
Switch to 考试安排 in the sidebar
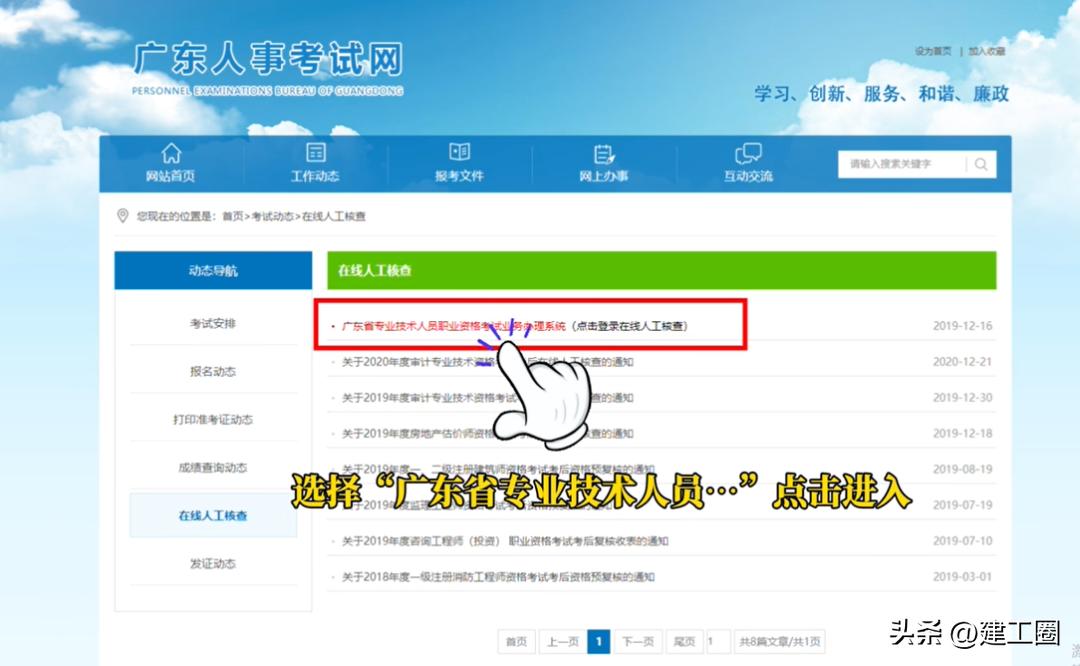212,322
